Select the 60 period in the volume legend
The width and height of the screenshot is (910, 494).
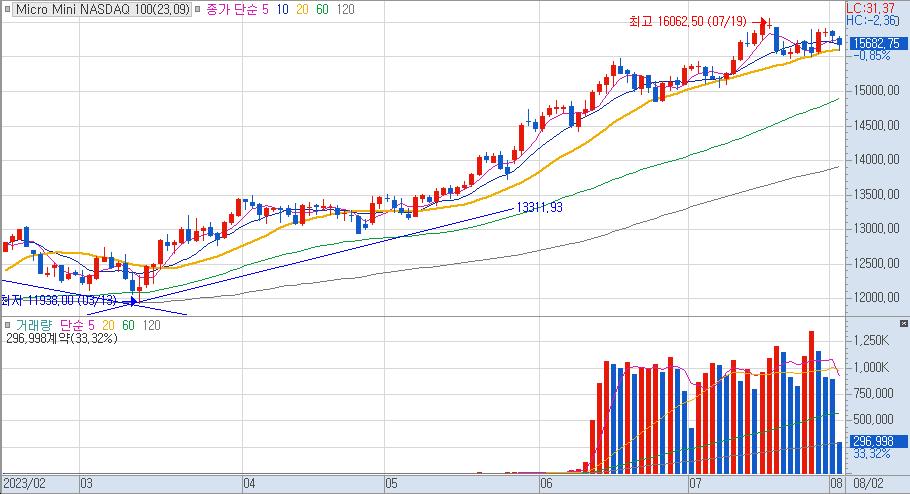coord(128,325)
